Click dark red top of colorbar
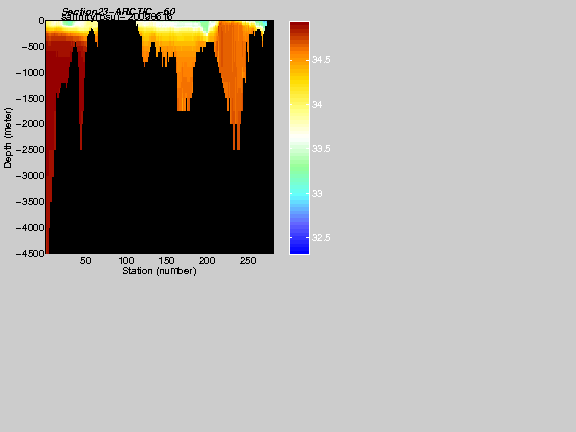576x432 pixels. point(299,28)
